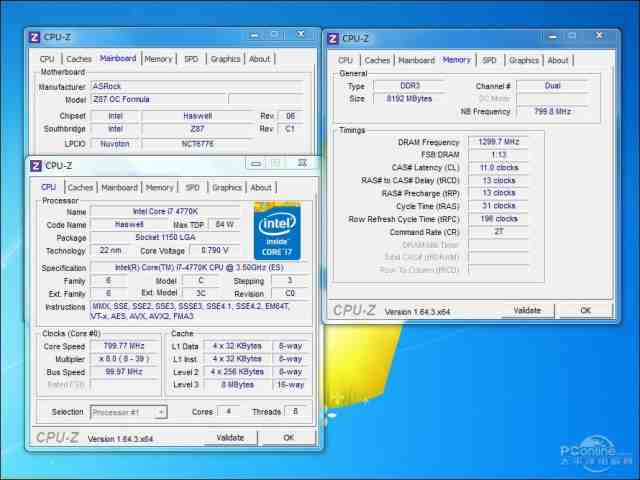Click the 2T Command Rate value

point(499,231)
